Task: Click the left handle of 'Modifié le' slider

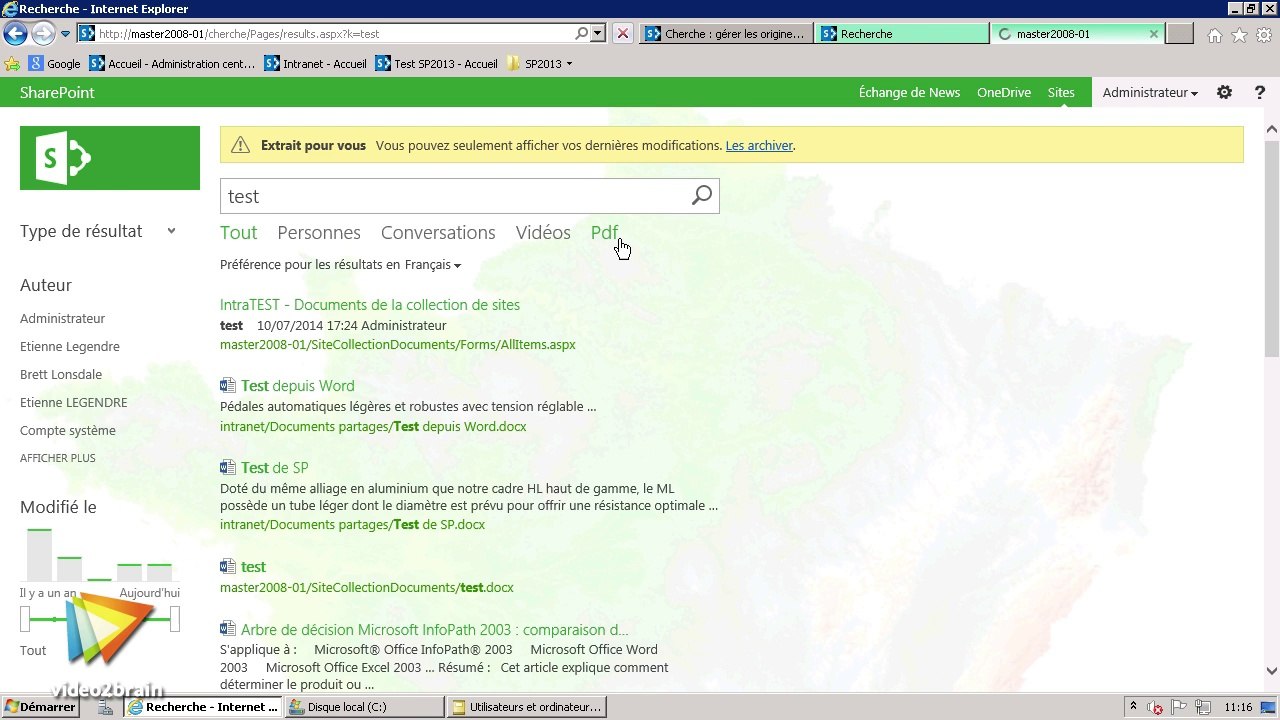Action: pos(25,620)
